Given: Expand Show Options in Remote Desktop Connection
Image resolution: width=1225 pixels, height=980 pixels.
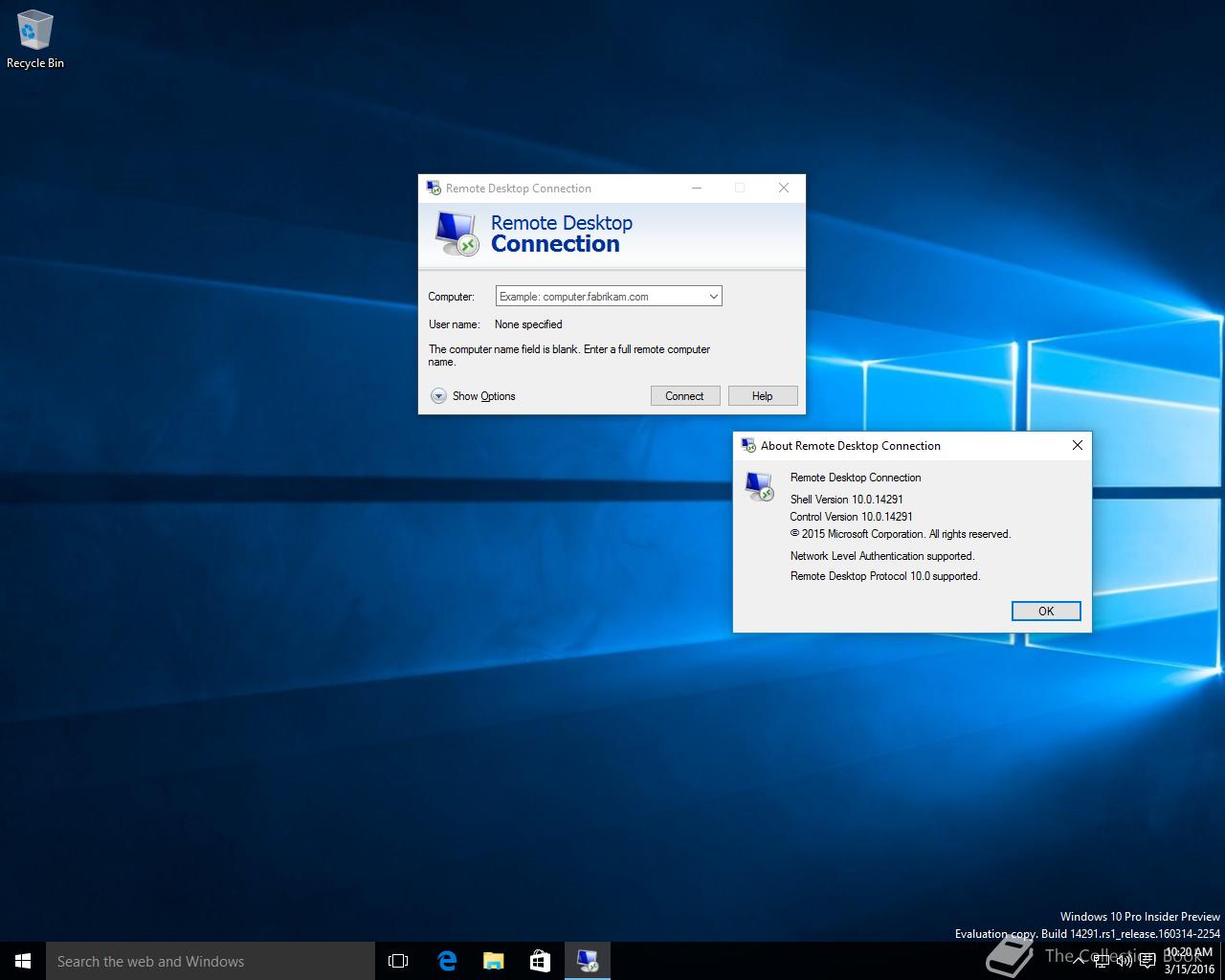Looking at the screenshot, I should coord(473,396).
